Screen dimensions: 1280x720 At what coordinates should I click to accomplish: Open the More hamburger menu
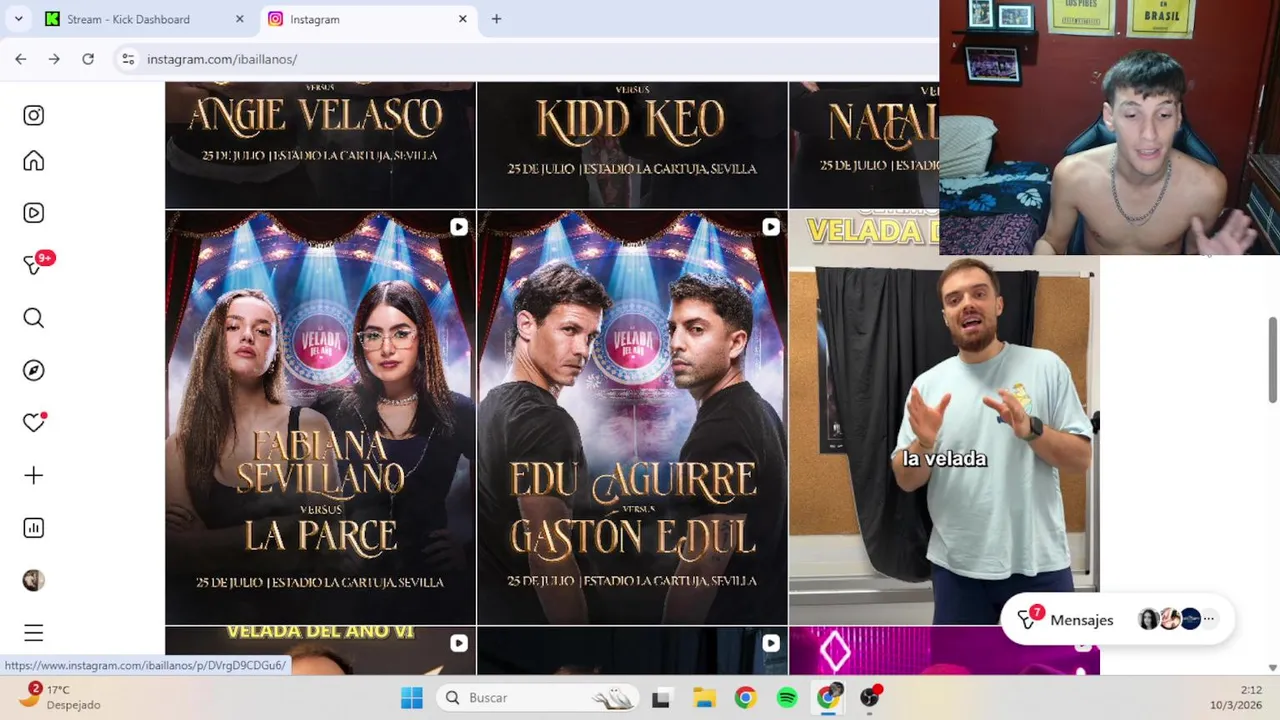(34, 633)
